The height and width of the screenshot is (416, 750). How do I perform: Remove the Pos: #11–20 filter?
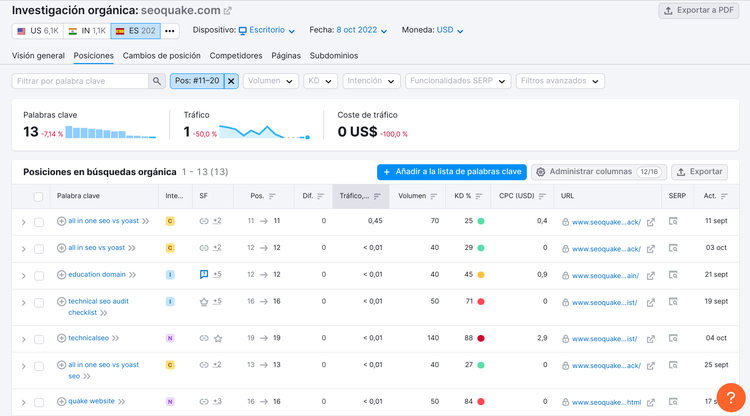pyautogui.click(x=231, y=81)
